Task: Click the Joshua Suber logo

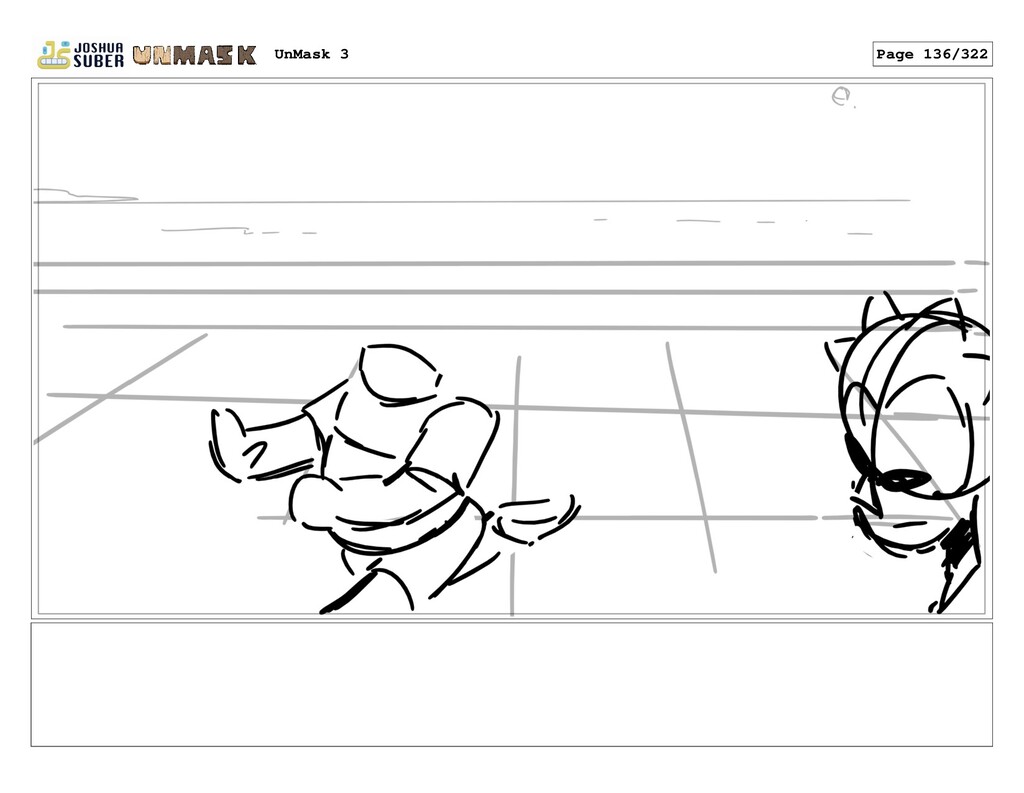Action: click(x=80, y=55)
